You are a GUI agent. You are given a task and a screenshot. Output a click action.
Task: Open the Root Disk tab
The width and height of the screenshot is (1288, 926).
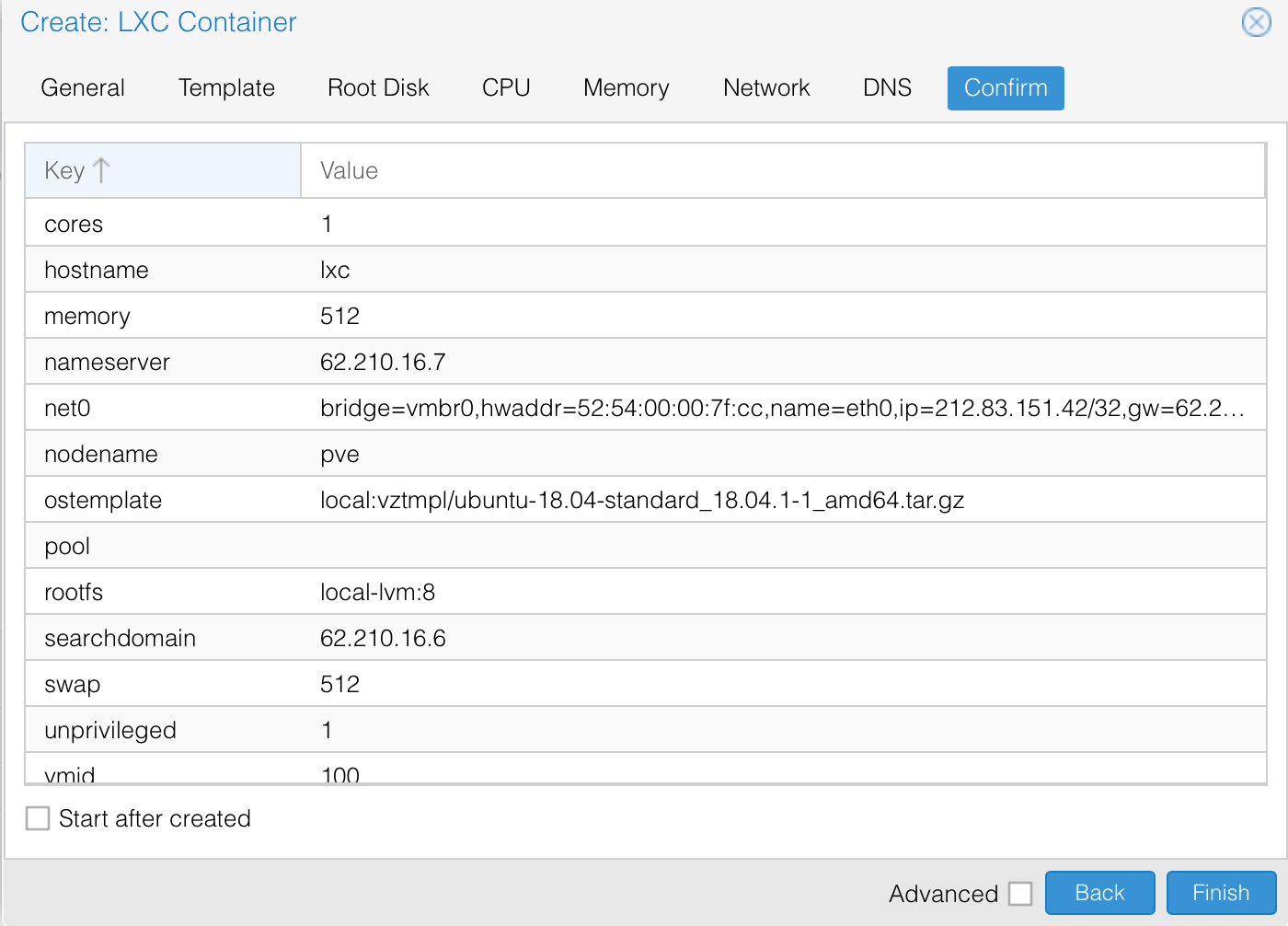point(378,88)
